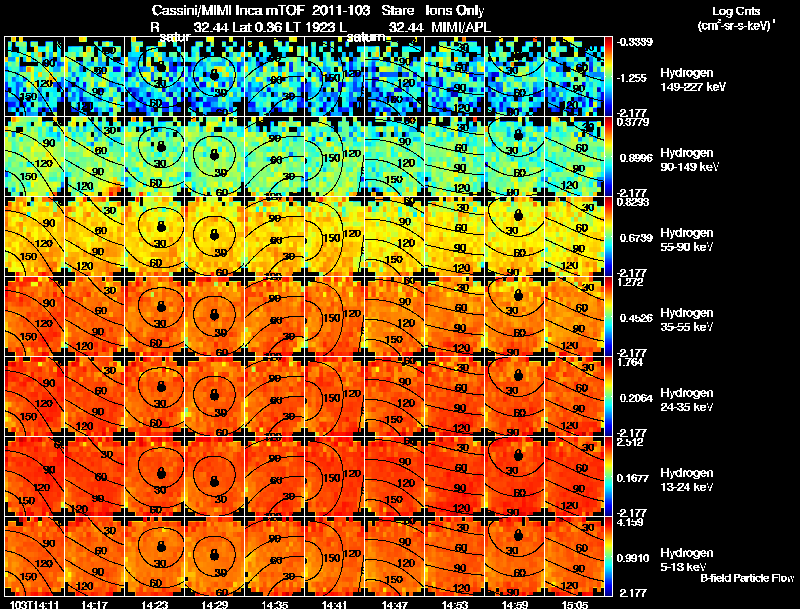Select the 14:23 time axis label
Viewport: 800px width, 609px height.
click(x=155, y=604)
